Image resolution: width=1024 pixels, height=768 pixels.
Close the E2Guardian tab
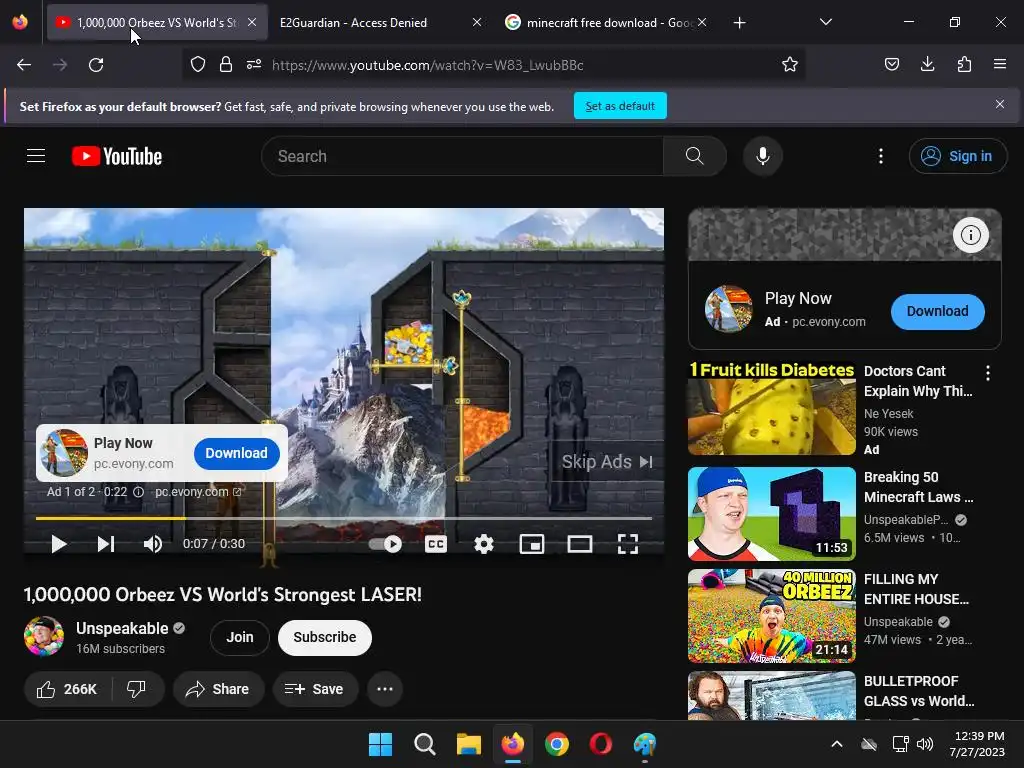click(477, 22)
